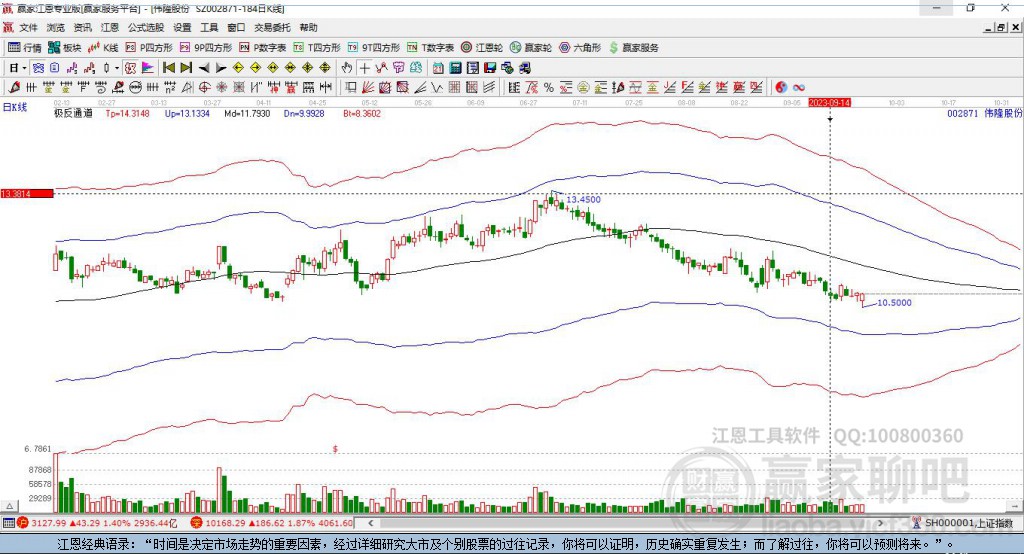Viewport: 1024px width, 554px height.
Task: Toggle the crosshair cursor tool
Action: [x=364, y=68]
